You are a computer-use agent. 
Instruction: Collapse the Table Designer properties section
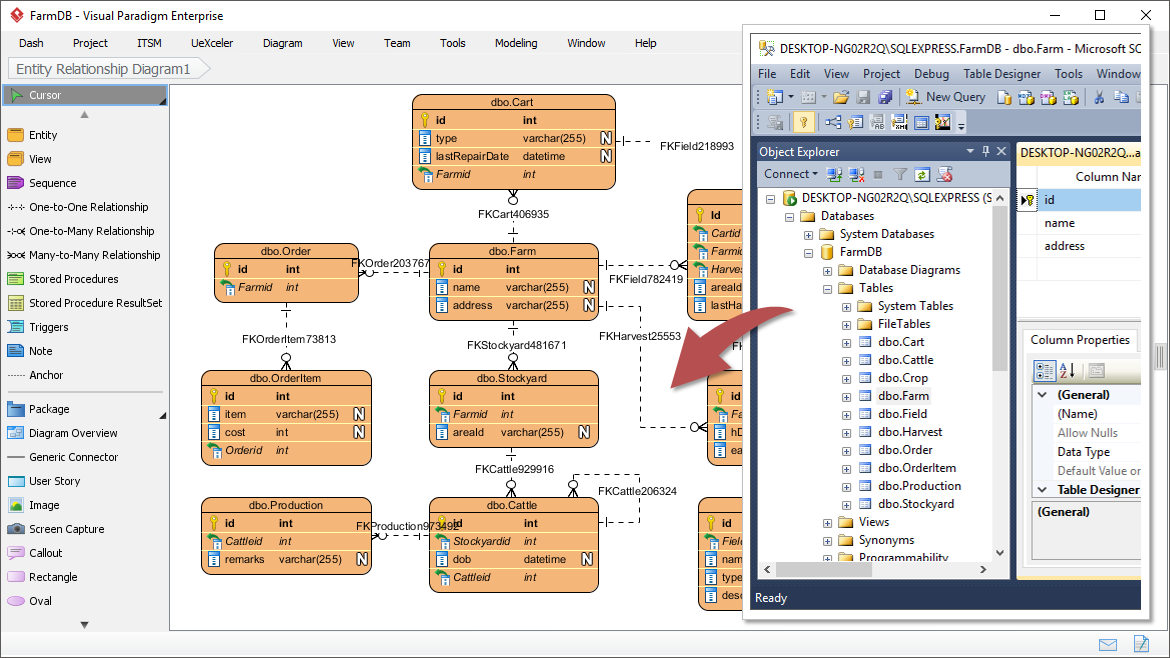click(x=1042, y=489)
